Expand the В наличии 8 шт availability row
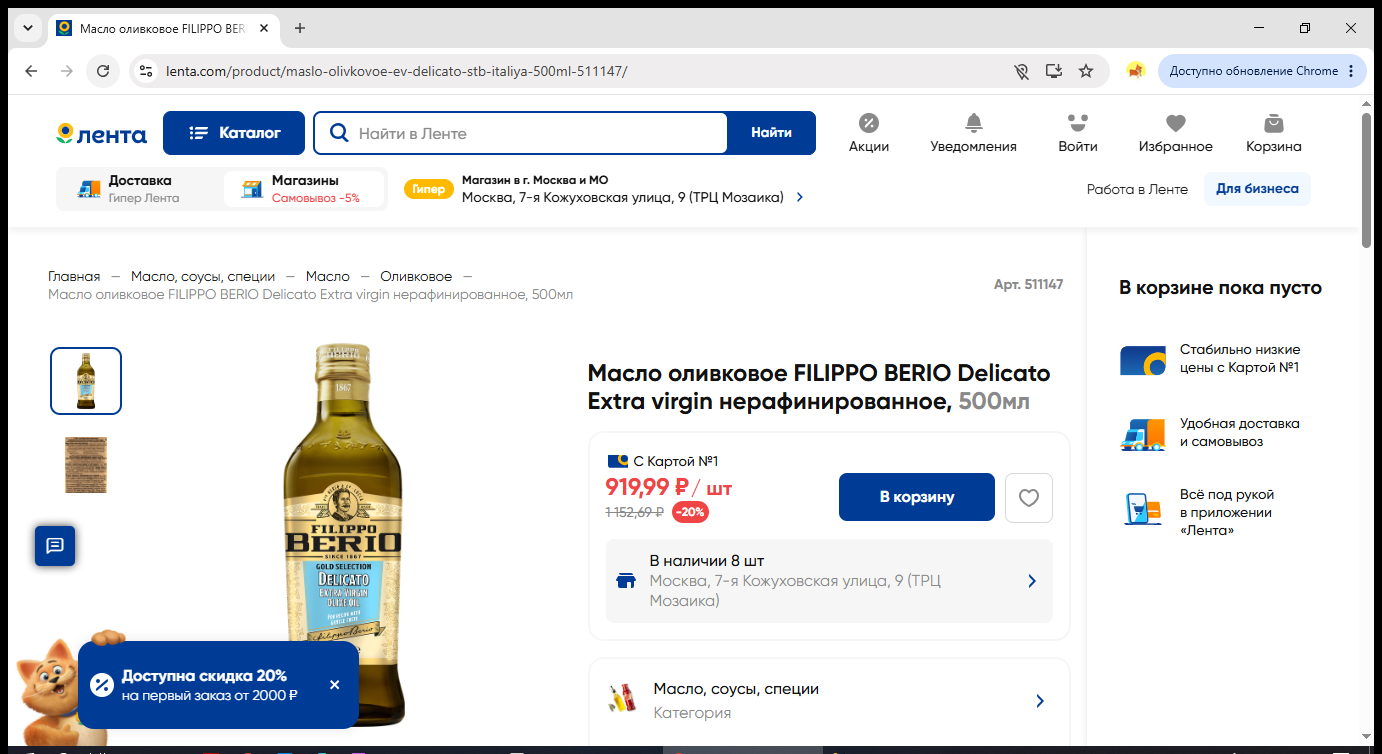The height and width of the screenshot is (754, 1382). (829, 581)
